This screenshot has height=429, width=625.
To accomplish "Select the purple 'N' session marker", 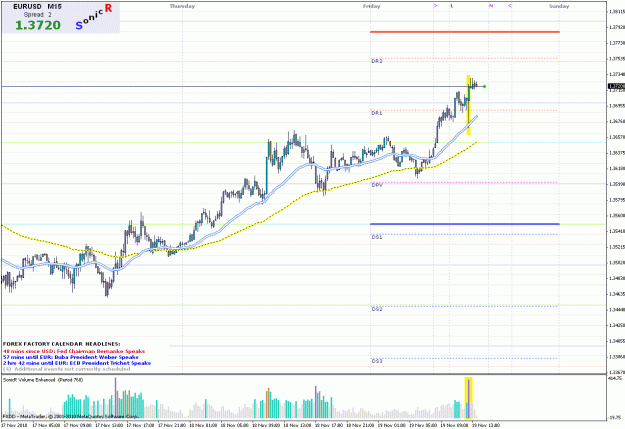I will pos(491,6).
